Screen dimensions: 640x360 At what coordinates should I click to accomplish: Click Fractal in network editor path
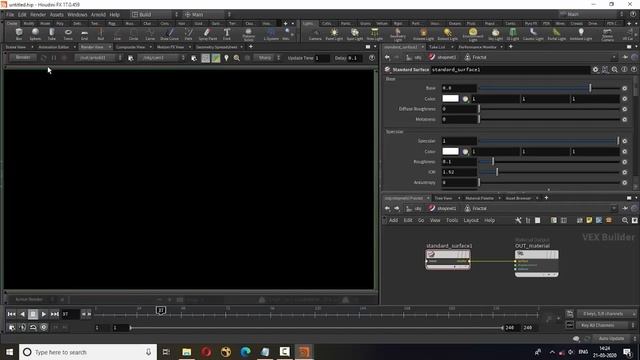tap(479, 208)
